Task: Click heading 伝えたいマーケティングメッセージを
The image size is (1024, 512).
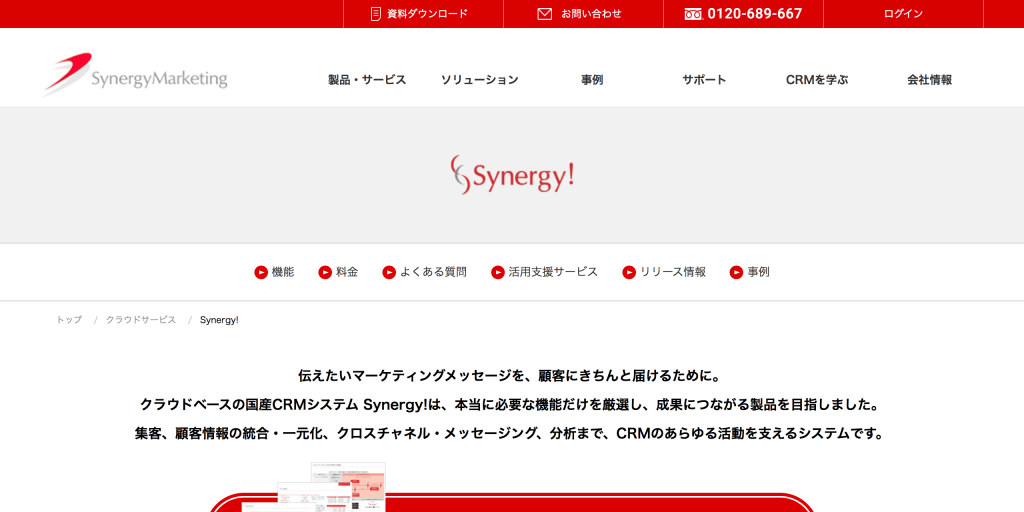Action: click(512, 376)
